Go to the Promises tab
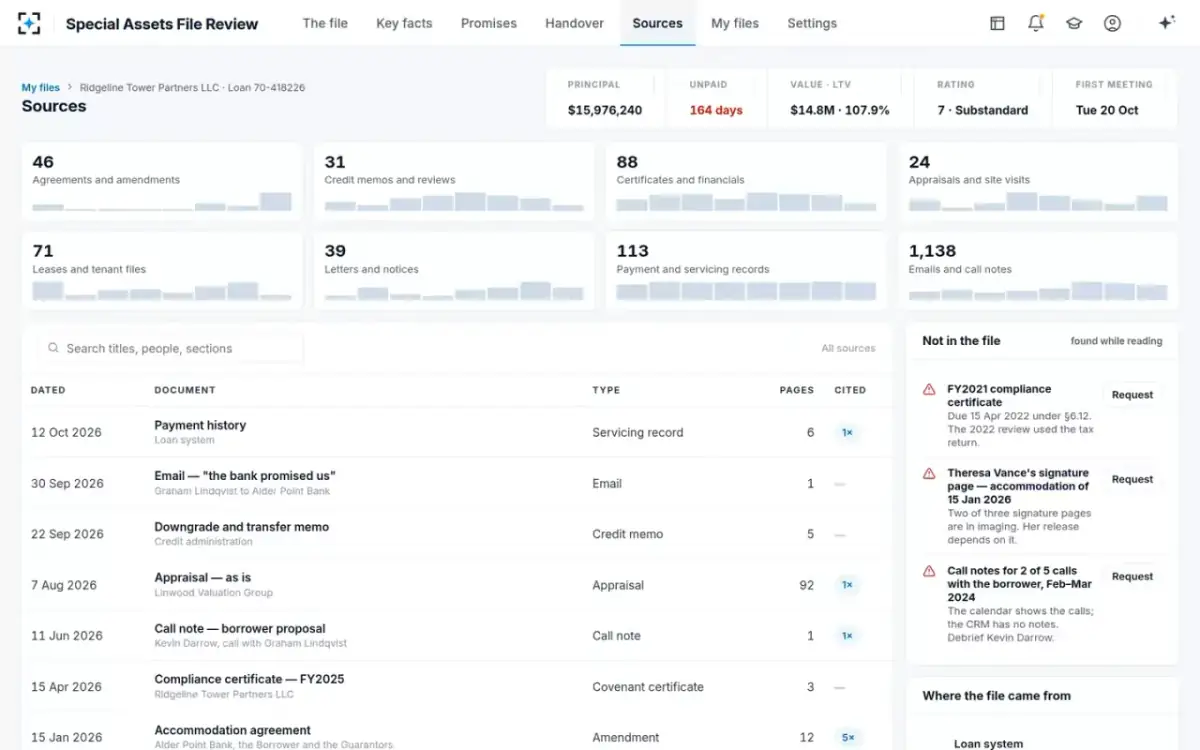Viewport: 1200px width, 750px height. 489,23
